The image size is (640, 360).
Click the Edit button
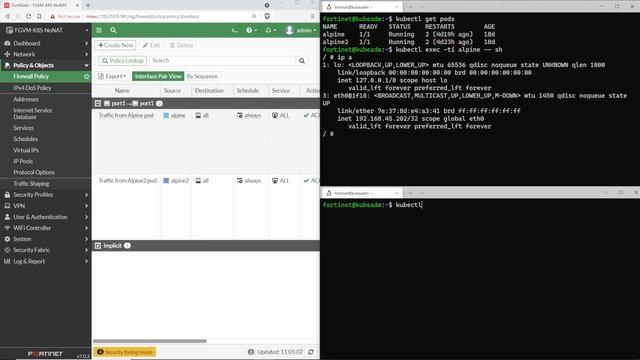pyautogui.click(x=151, y=45)
